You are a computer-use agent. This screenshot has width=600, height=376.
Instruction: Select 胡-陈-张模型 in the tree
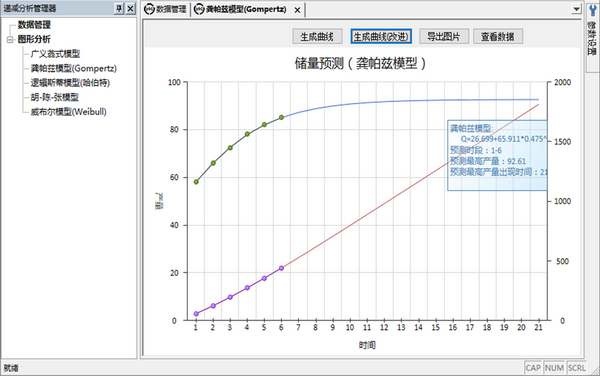click(55, 97)
